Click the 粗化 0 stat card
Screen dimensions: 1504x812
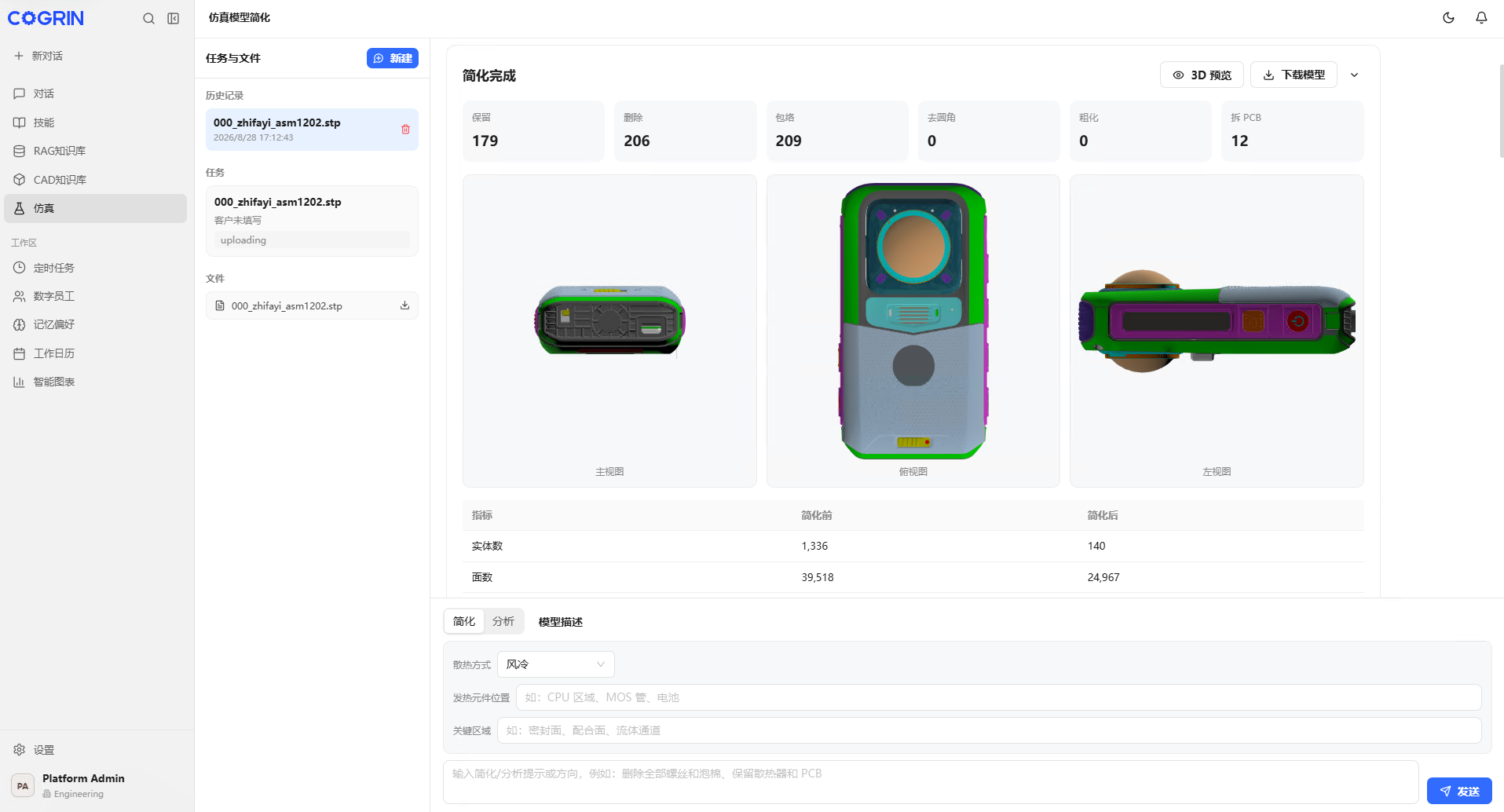pyautogui.click(x=1140, y=130)
